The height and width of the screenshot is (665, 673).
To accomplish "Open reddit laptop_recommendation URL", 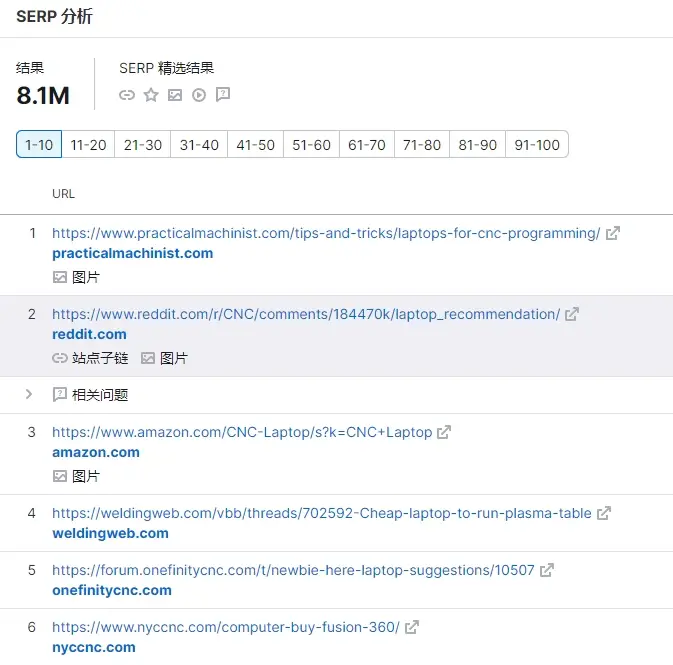I will pos(306,314).
